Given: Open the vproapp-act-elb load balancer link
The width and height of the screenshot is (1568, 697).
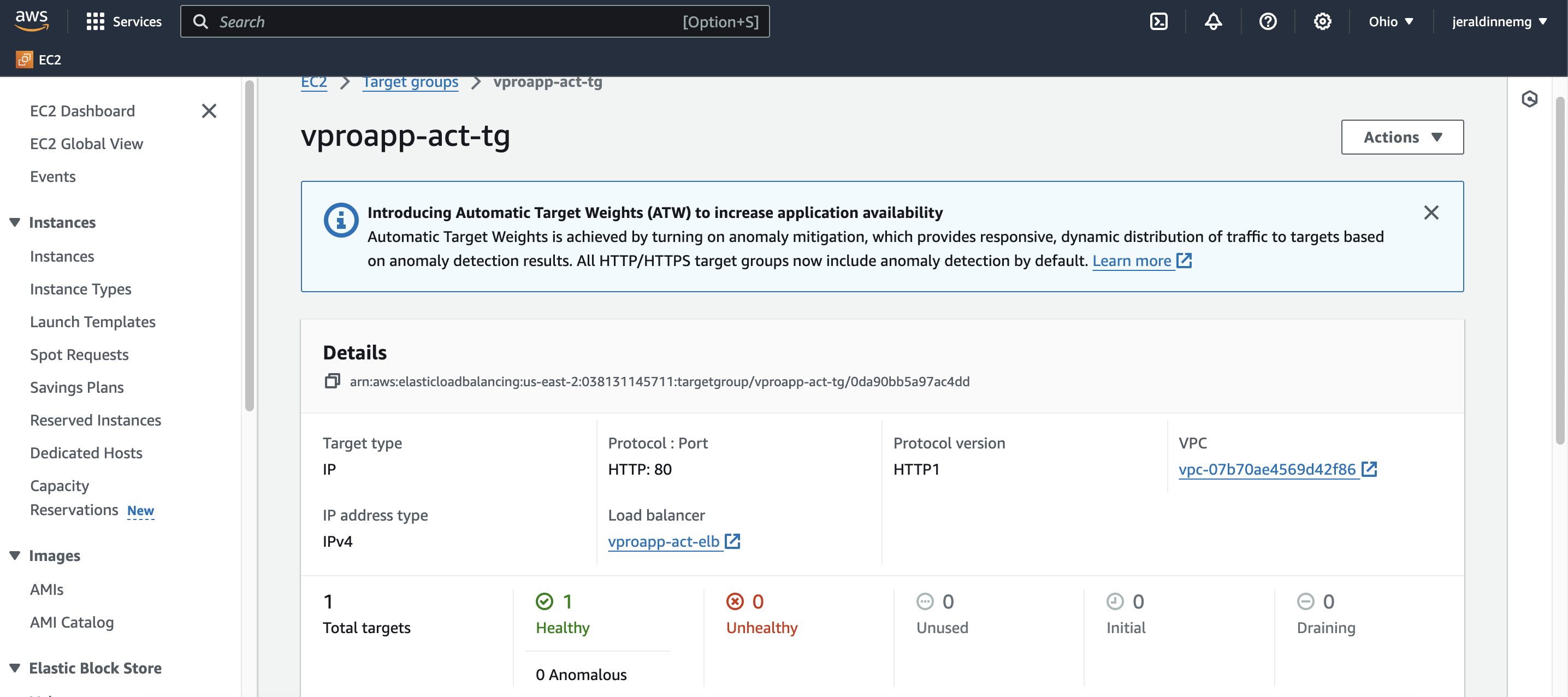Looking at the screenshot, I should click(664, 541).
